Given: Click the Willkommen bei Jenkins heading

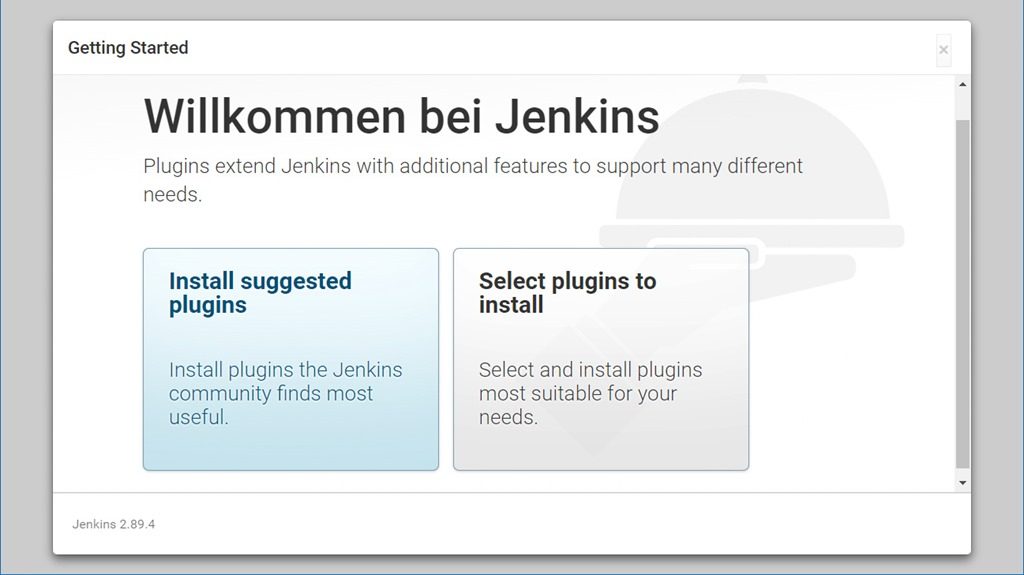Looking at the screenshot, I should (401, 117).
